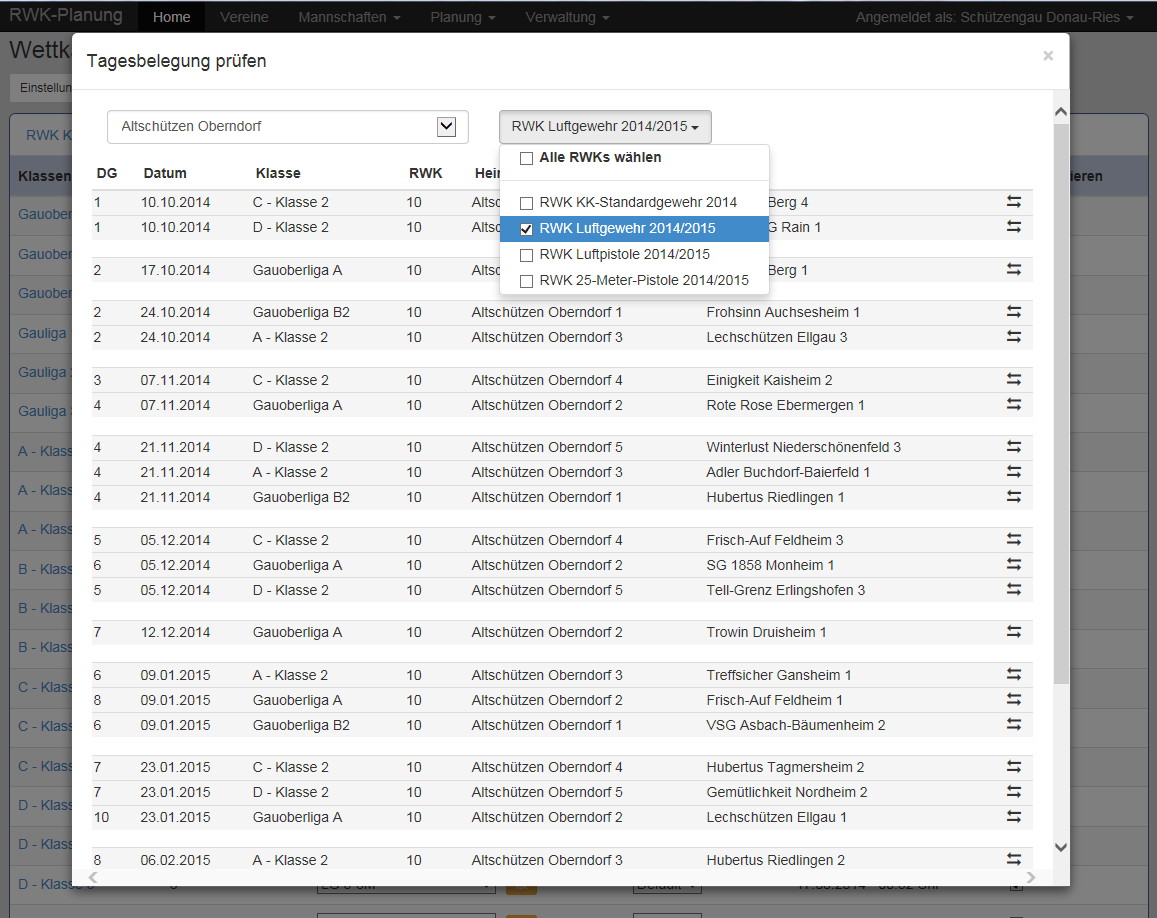Click swap icon for SG 1858 Monheim 1 row

(x=1014, y=565)
